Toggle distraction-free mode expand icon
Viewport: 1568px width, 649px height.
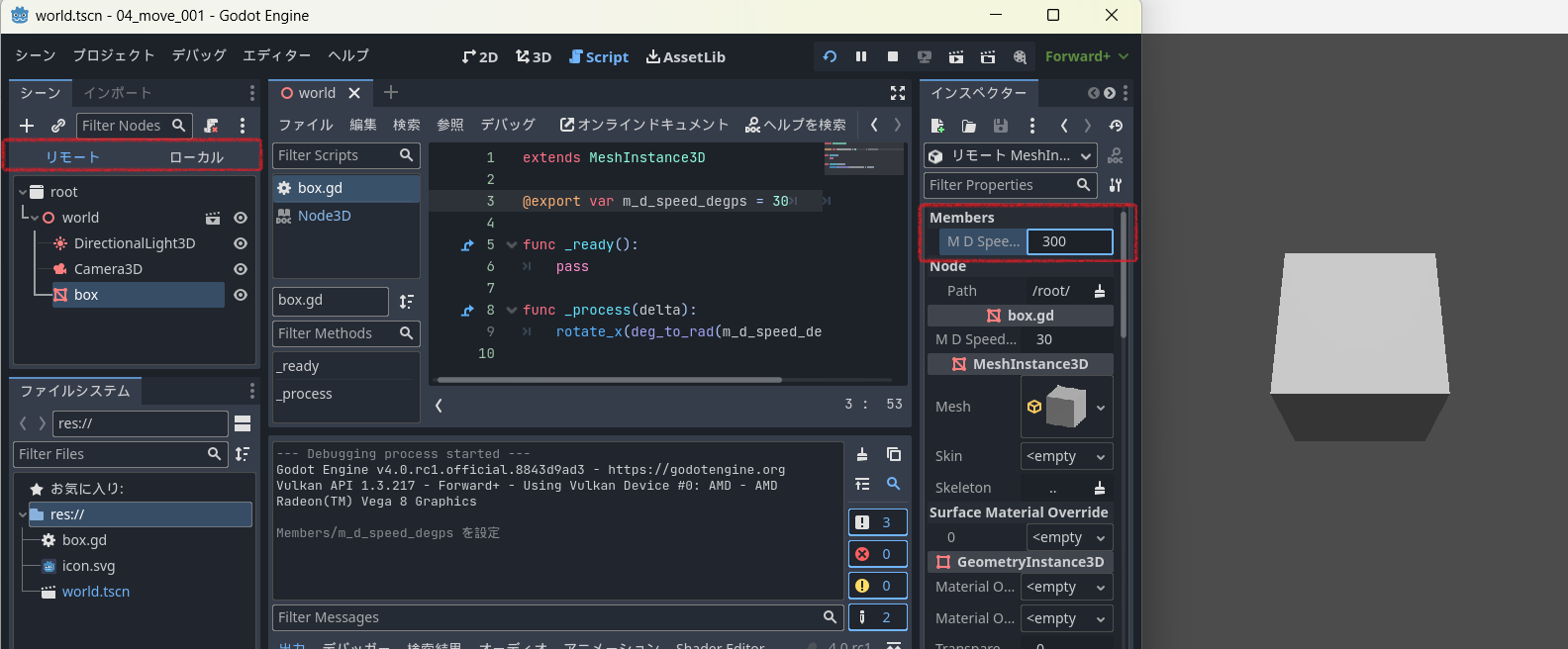pyautogui.click(x=898, y=93)
